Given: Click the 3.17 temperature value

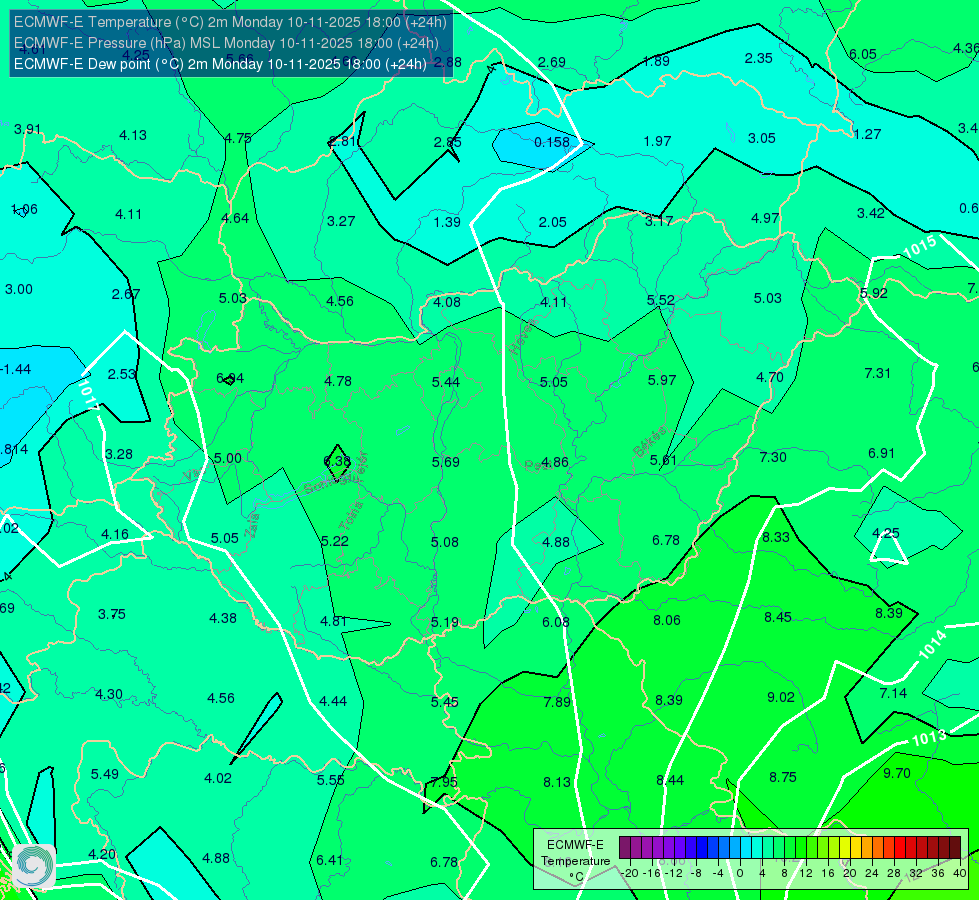Looking at the screenshot, I should click(659, 220).
